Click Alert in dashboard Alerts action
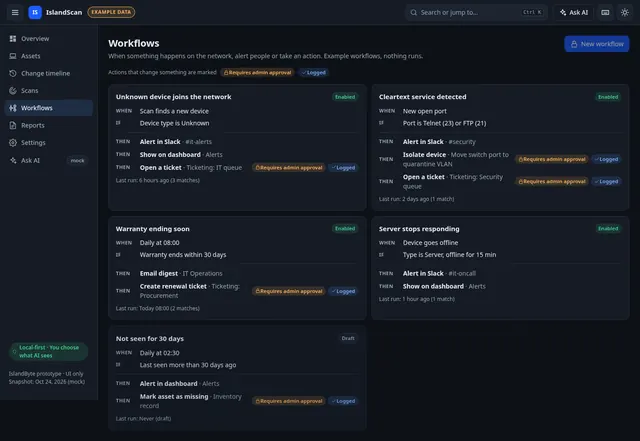The height and width of the screenshot is (441, 640). click(179, 384)
